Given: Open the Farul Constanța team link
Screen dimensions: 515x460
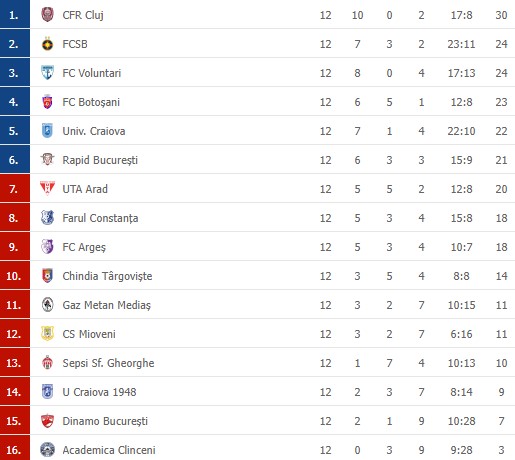Looking at the screenshot, I should click(100, 218).
